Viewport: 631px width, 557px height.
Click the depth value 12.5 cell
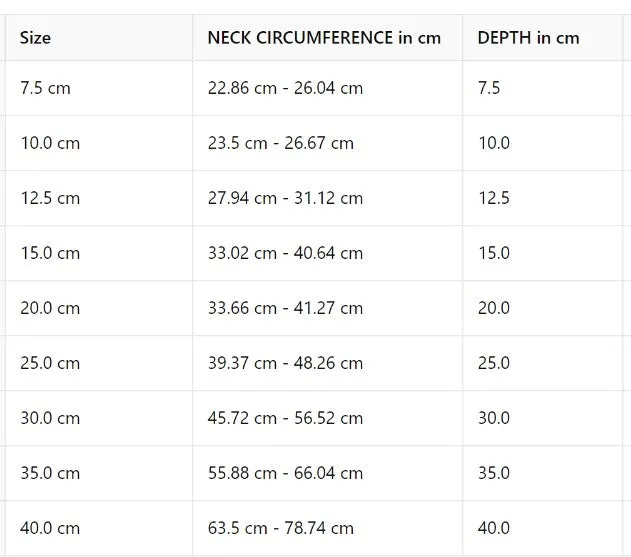click(x=542, y=198)
